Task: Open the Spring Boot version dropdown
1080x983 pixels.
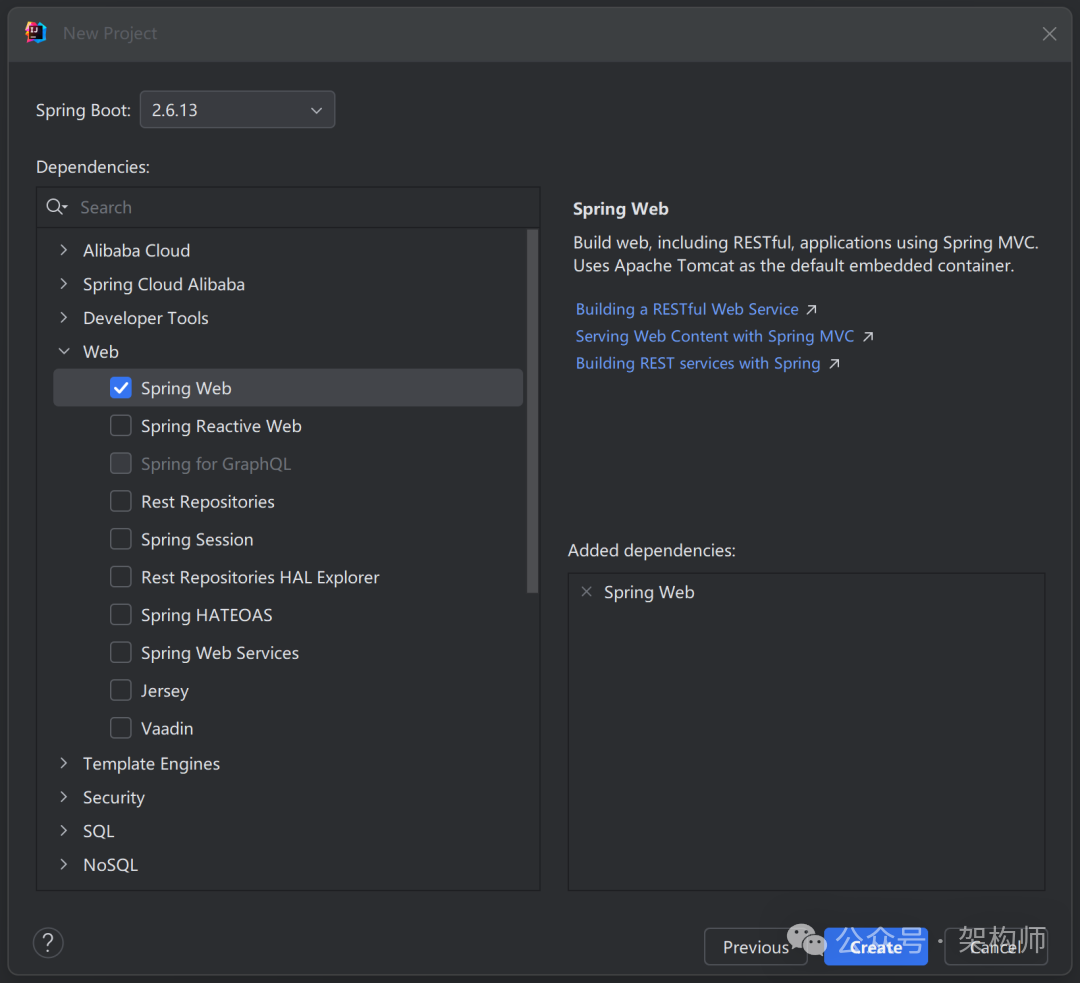Action: pos(237,110)
